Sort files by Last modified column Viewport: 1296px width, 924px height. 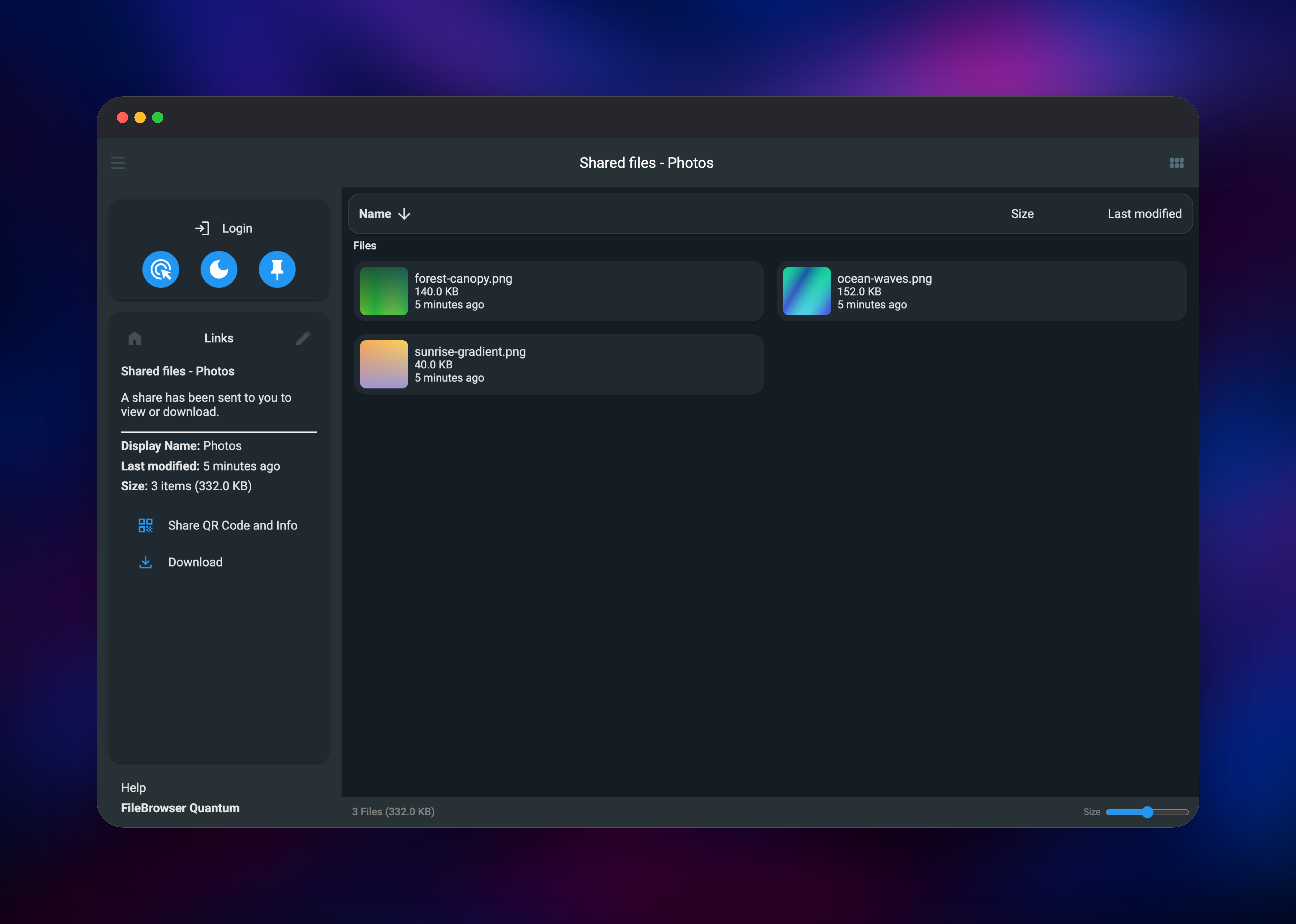pyautogui.click(x=1145, y=214)
